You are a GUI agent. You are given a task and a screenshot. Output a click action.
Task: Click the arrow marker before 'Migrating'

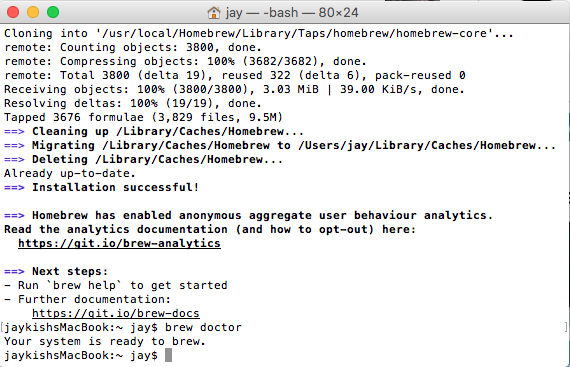coord(14,146)
